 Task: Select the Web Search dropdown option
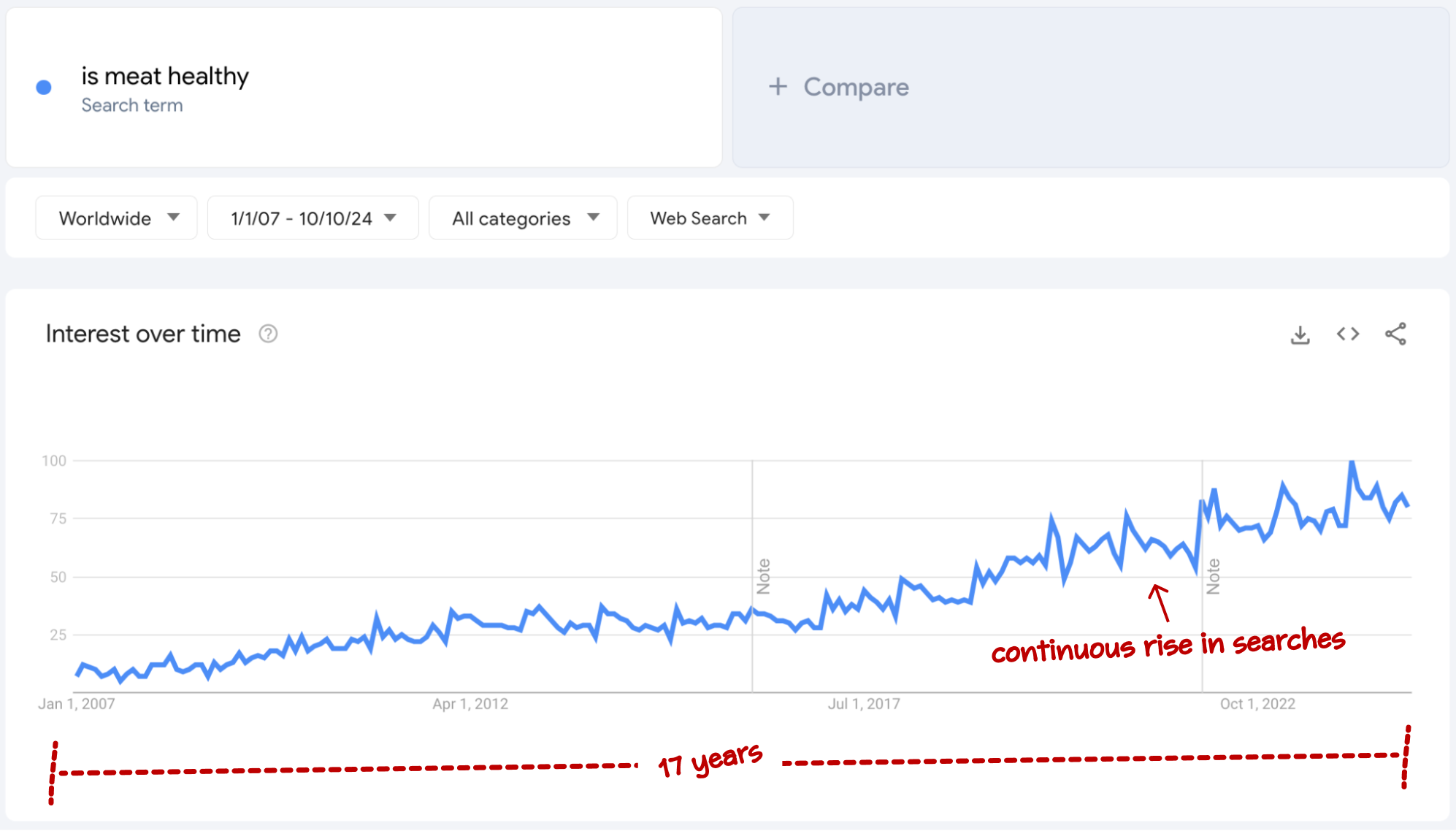point(707,218)
